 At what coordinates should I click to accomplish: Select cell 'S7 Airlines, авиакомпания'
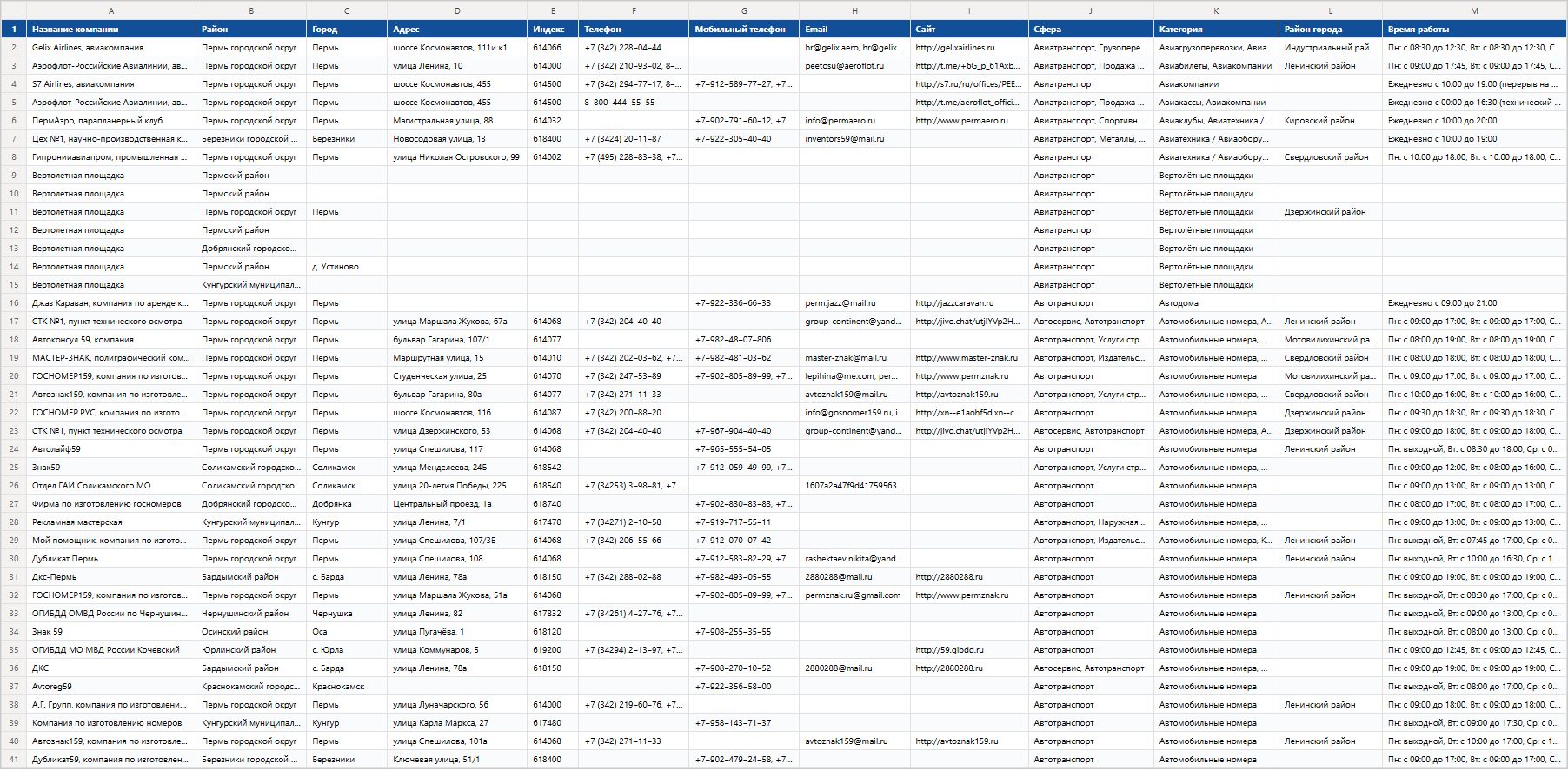[x=111, y=84]
